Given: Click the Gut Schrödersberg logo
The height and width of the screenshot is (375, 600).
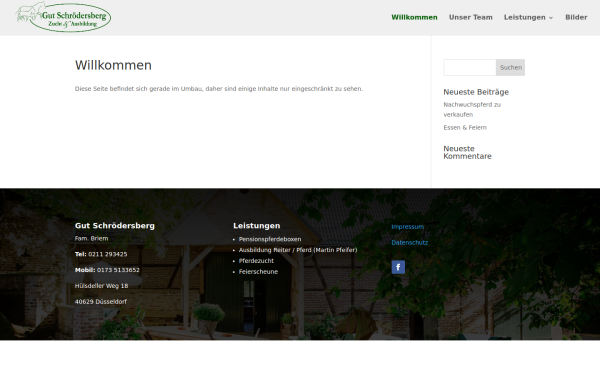Looking at the screenshot, I should point(64,17).
